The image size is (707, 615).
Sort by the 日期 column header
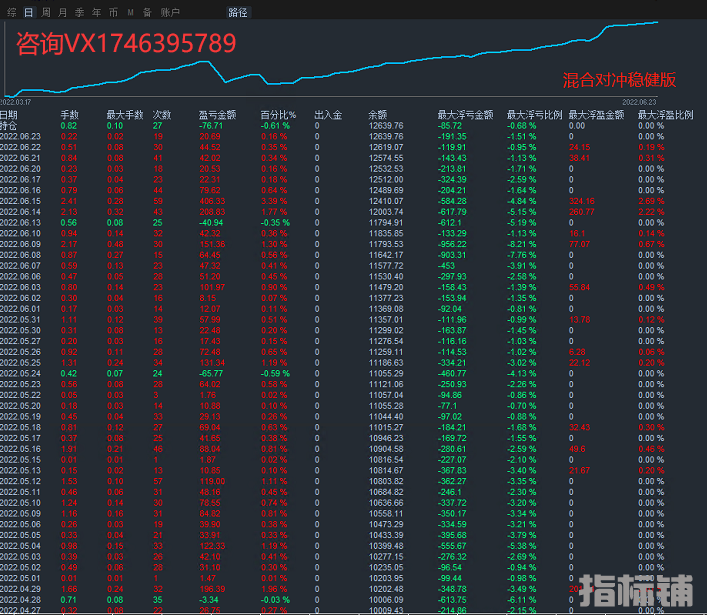[9, 115]
